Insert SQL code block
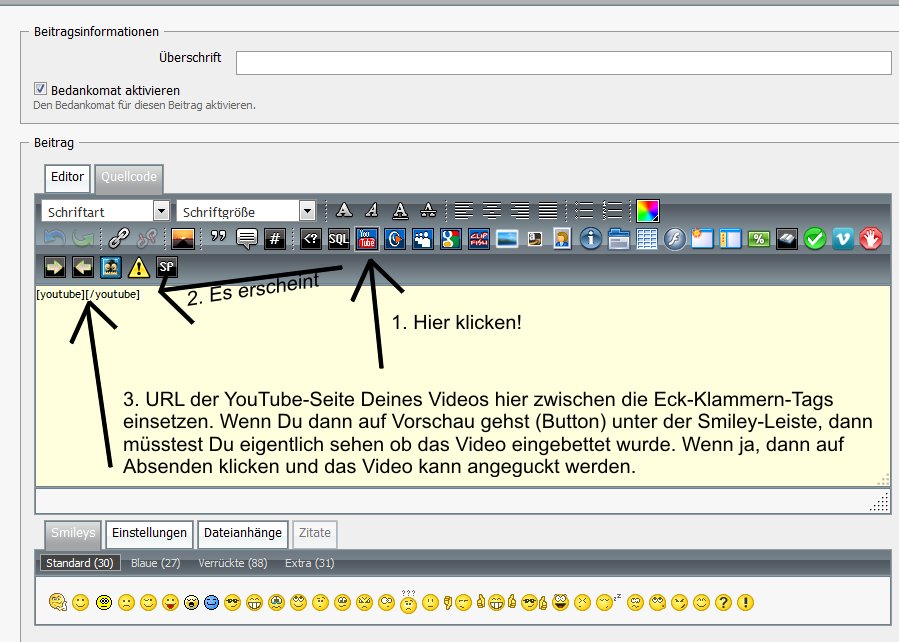Viewport: 899px width, 642px height. [x=339, y=238]
